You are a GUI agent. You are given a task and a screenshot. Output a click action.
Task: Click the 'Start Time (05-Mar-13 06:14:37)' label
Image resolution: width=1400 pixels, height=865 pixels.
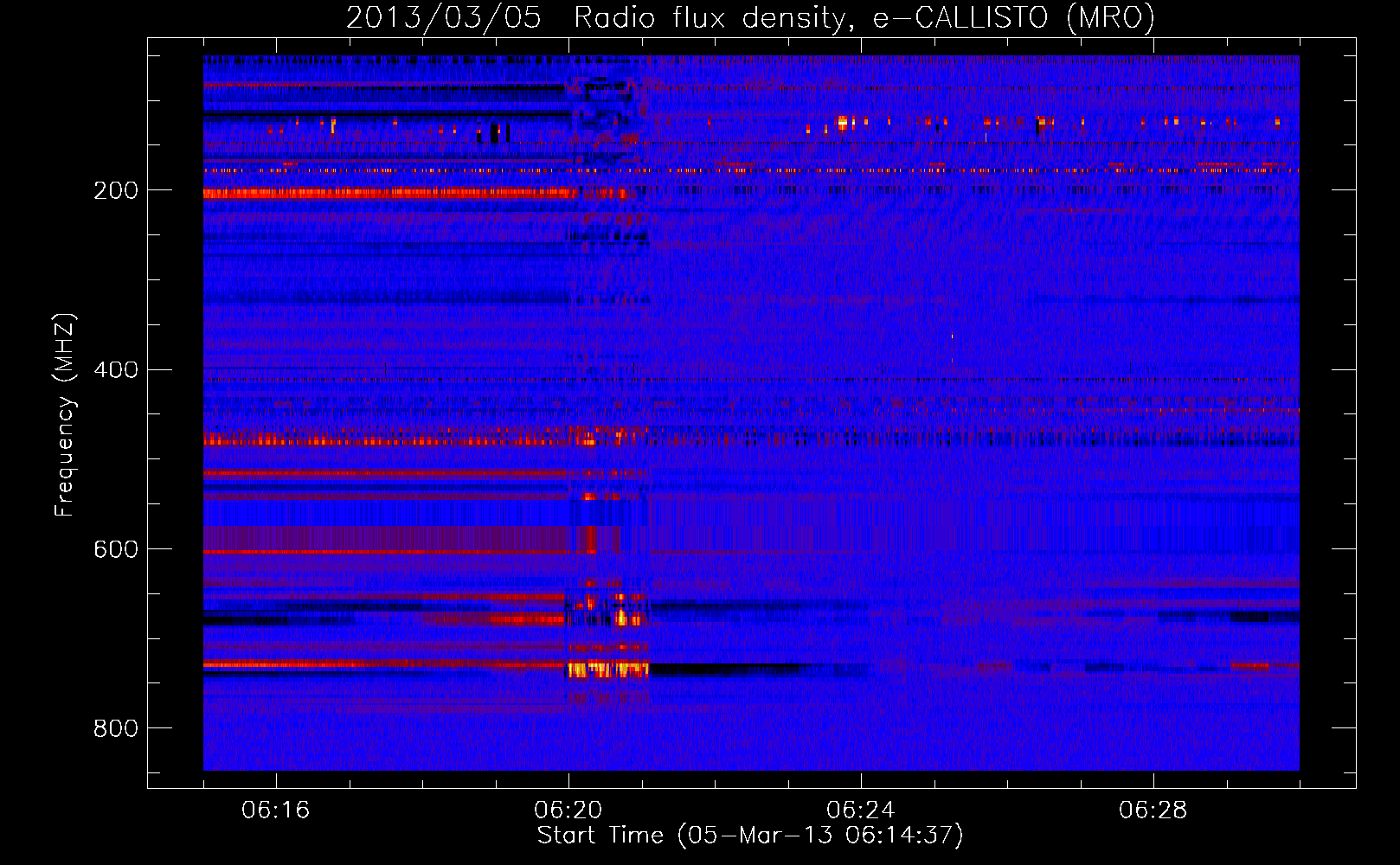click(750, 836)
